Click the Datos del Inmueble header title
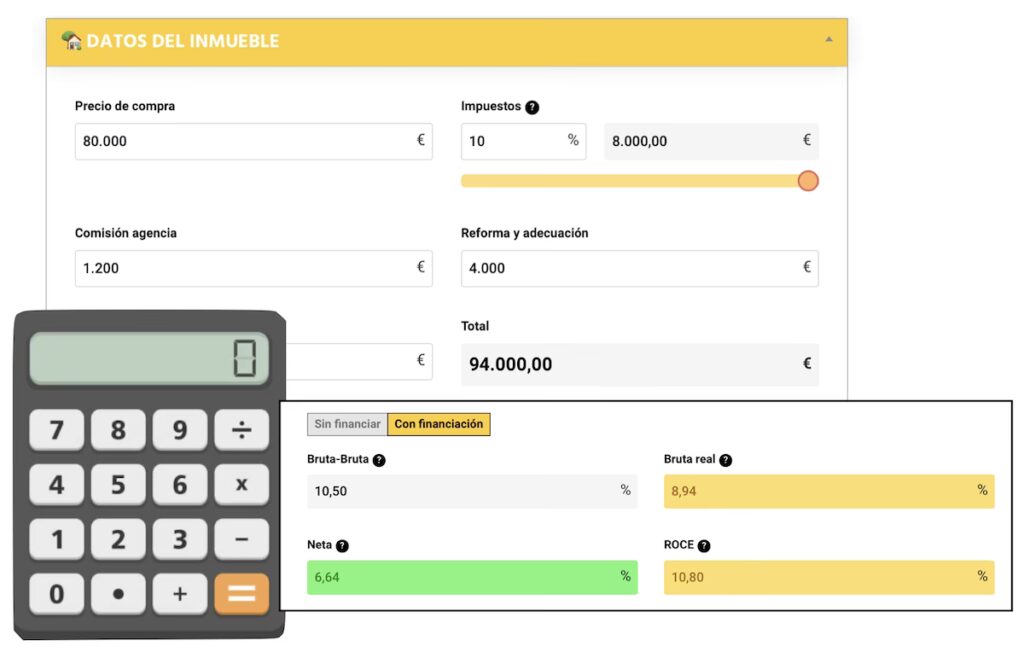This screenshot has width=1024, height=658. point(183,41)
